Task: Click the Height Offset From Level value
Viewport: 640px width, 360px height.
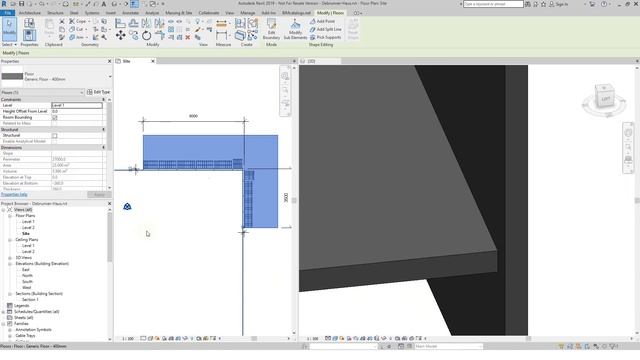Action: pos(77,111)
